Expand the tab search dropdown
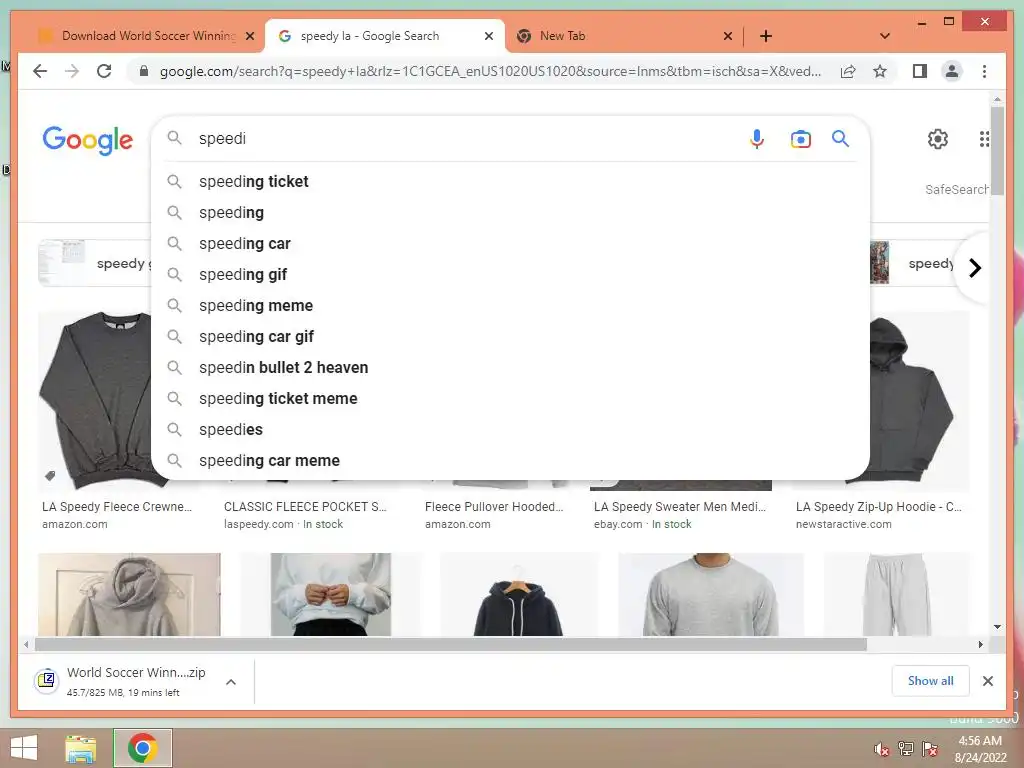This screenshot has height=768, width=1024. (x=885, y=36)
